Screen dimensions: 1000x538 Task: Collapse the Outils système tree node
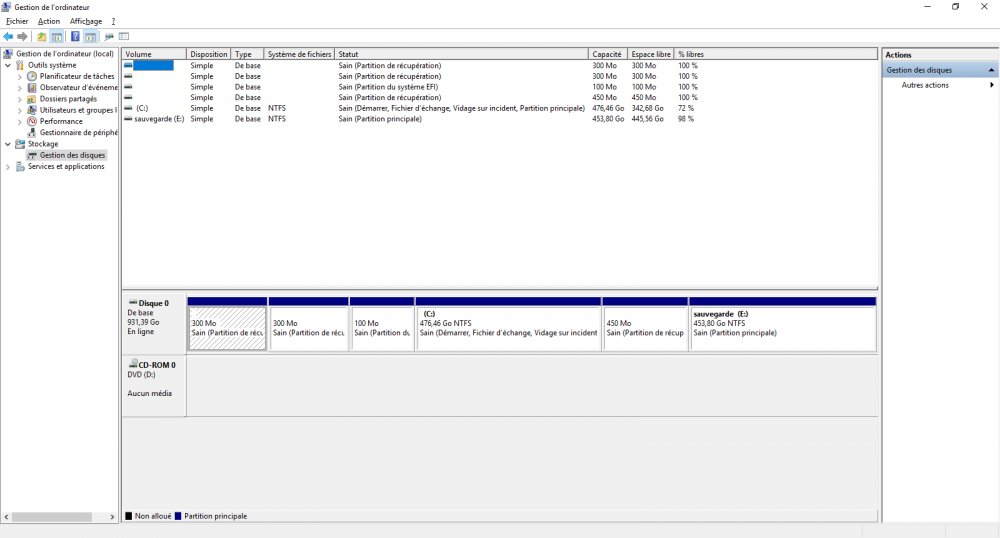[9, 65]
